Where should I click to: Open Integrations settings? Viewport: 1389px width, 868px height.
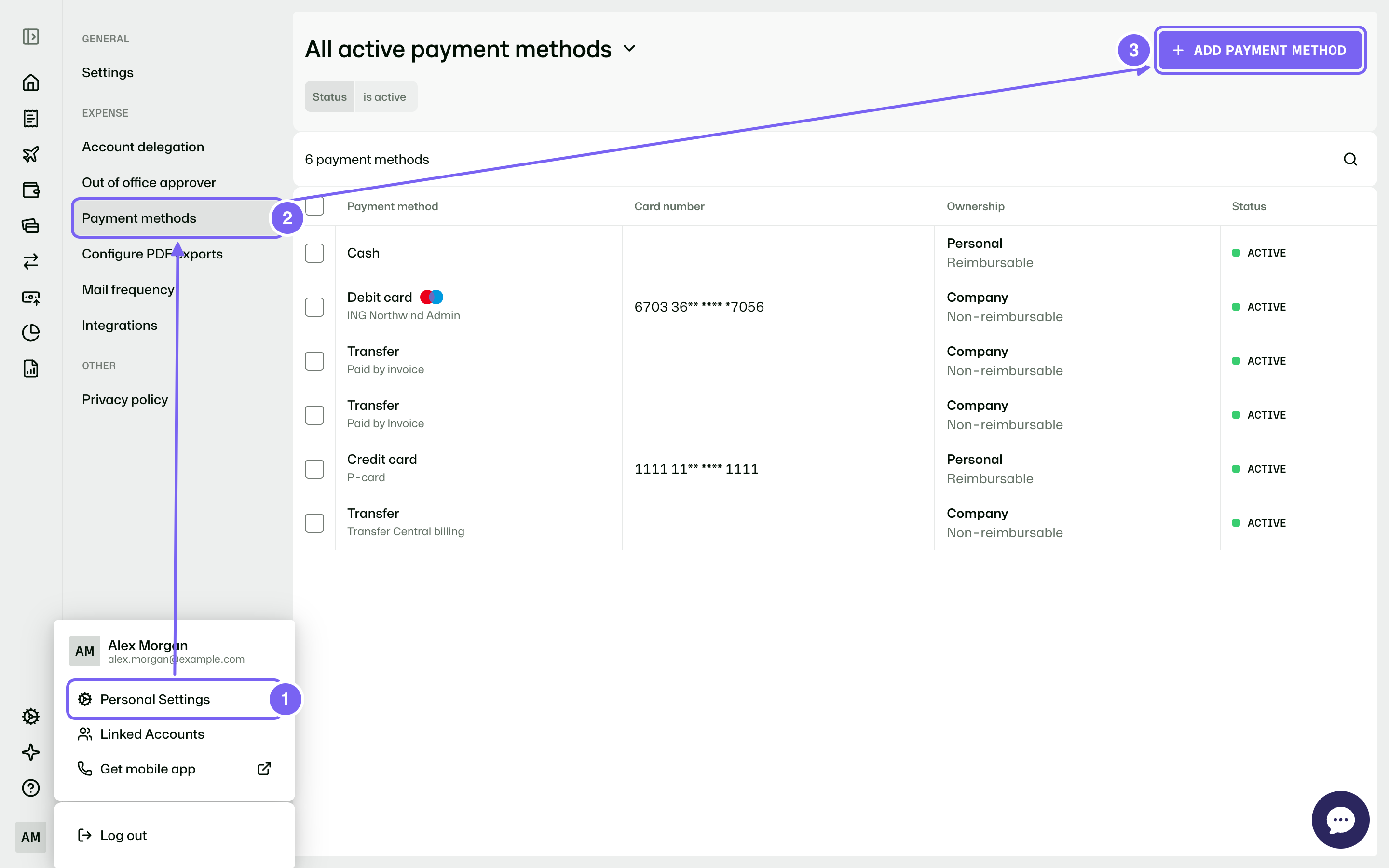(120, 325)
